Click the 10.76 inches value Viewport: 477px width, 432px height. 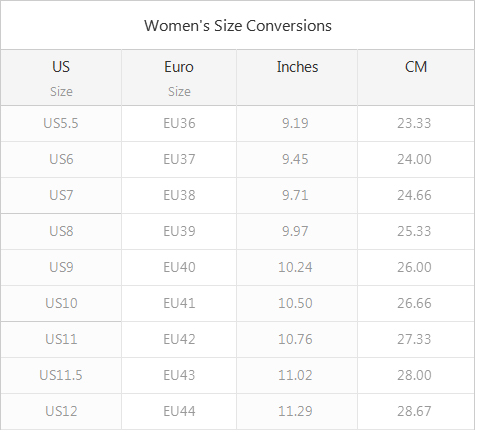pos(295,339)
